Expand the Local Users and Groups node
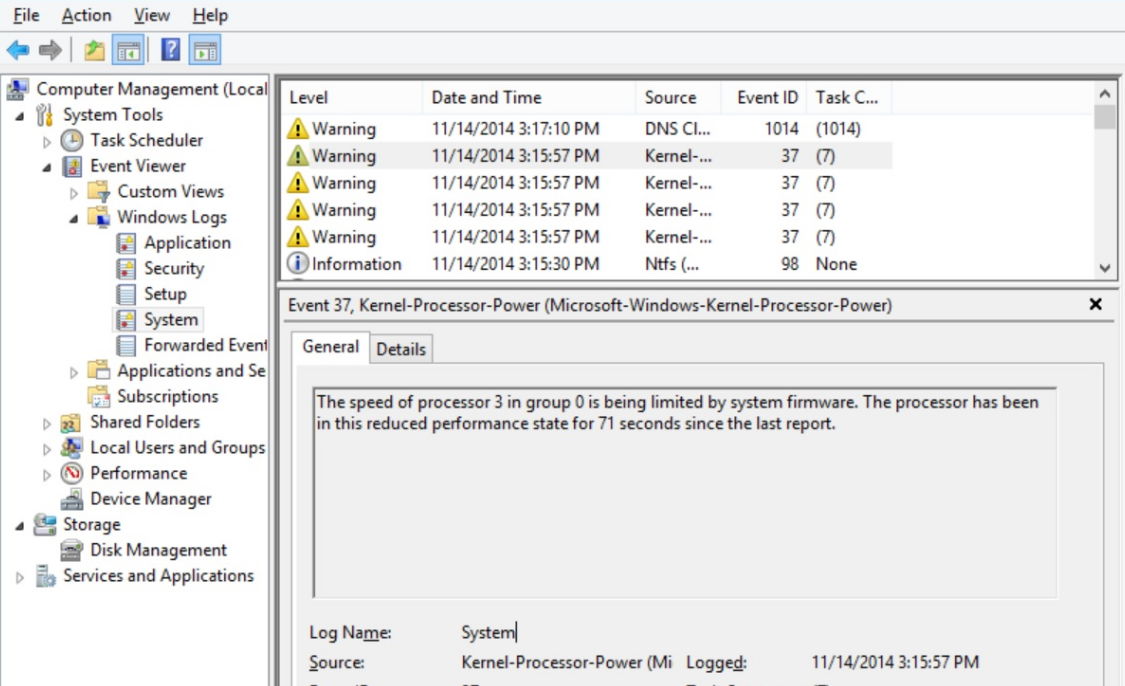The height and width of the screenshot is (686, 1125). pyautogui.click(x=47, y=449)
